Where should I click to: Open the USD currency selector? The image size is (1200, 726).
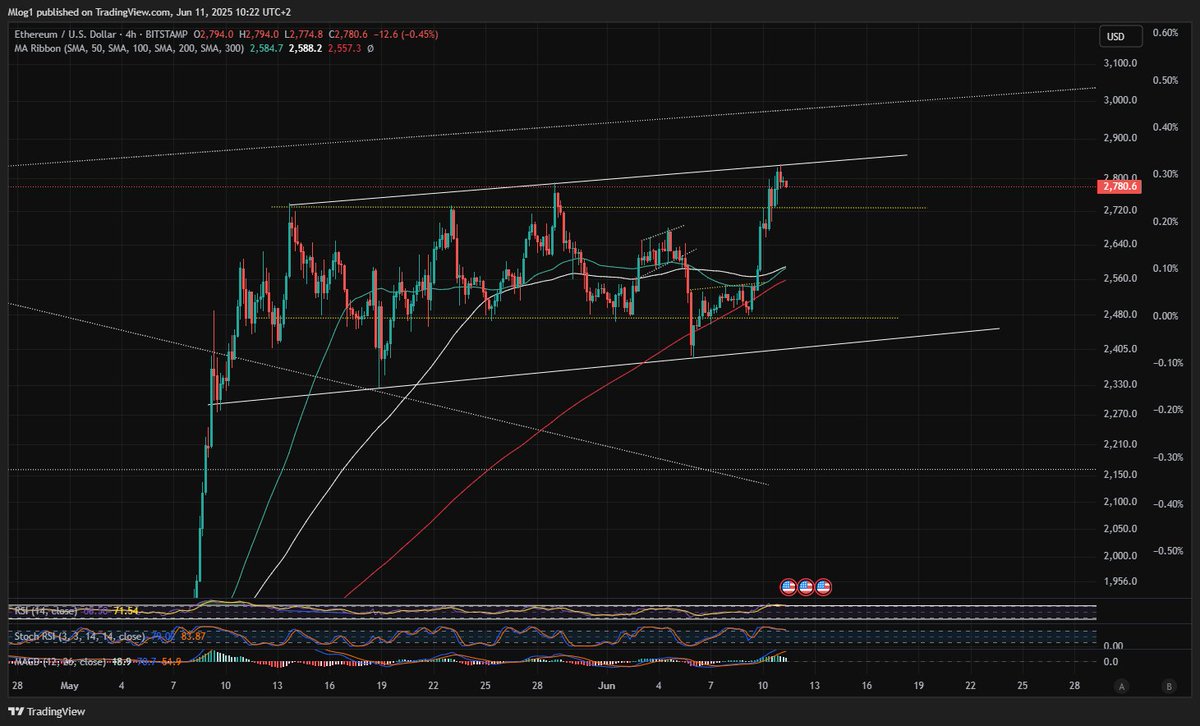(1115, 37)
